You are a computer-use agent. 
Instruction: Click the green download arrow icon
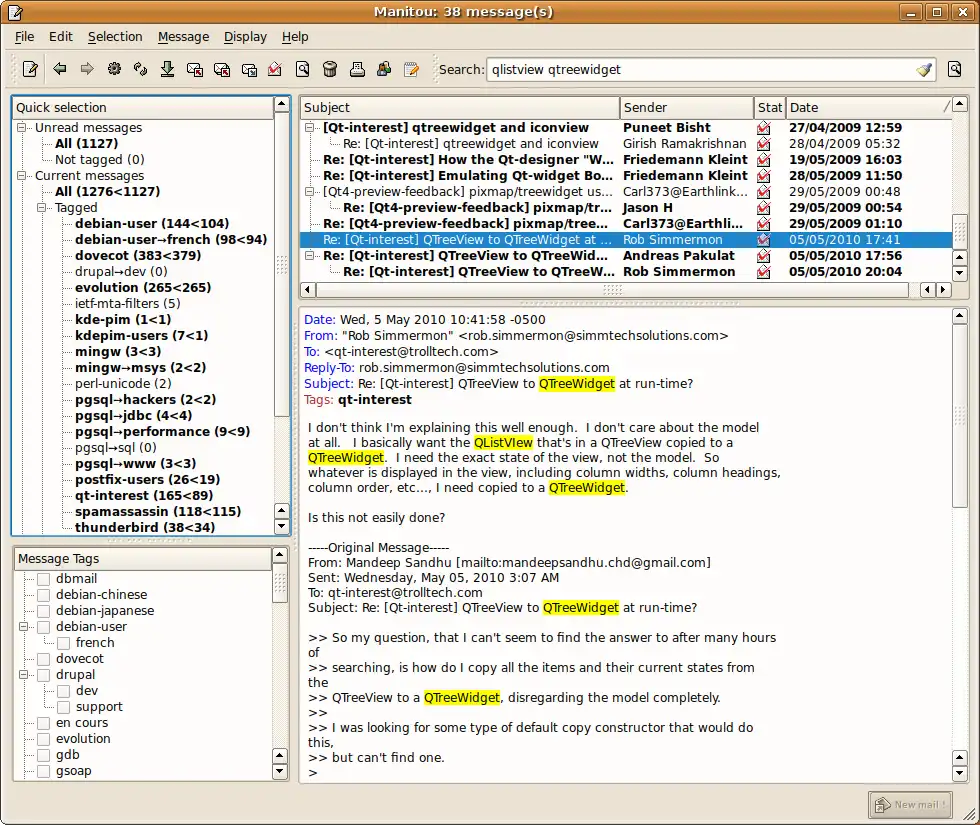tap(168, 69)
